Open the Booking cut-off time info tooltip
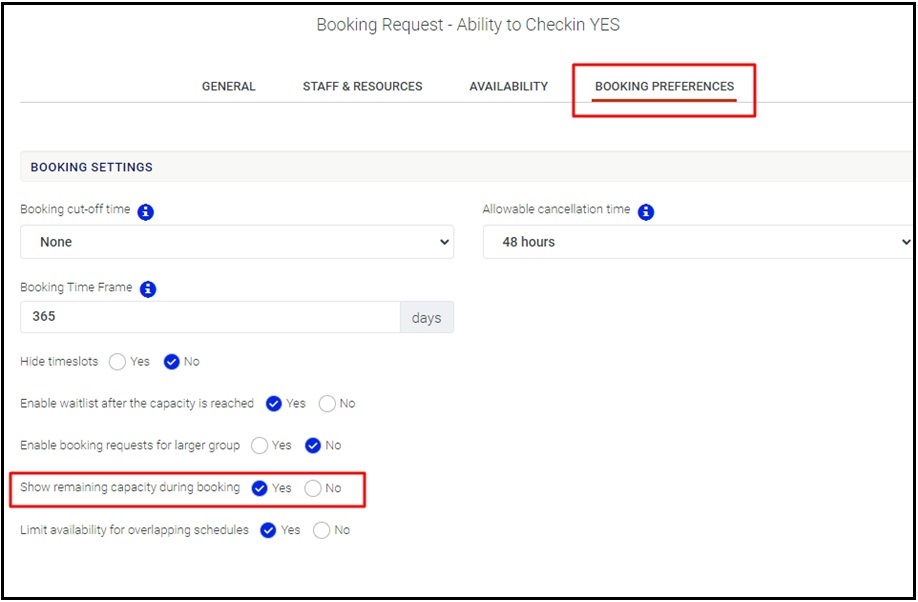Viewport: 918px width, 602px height. [143, 211]
